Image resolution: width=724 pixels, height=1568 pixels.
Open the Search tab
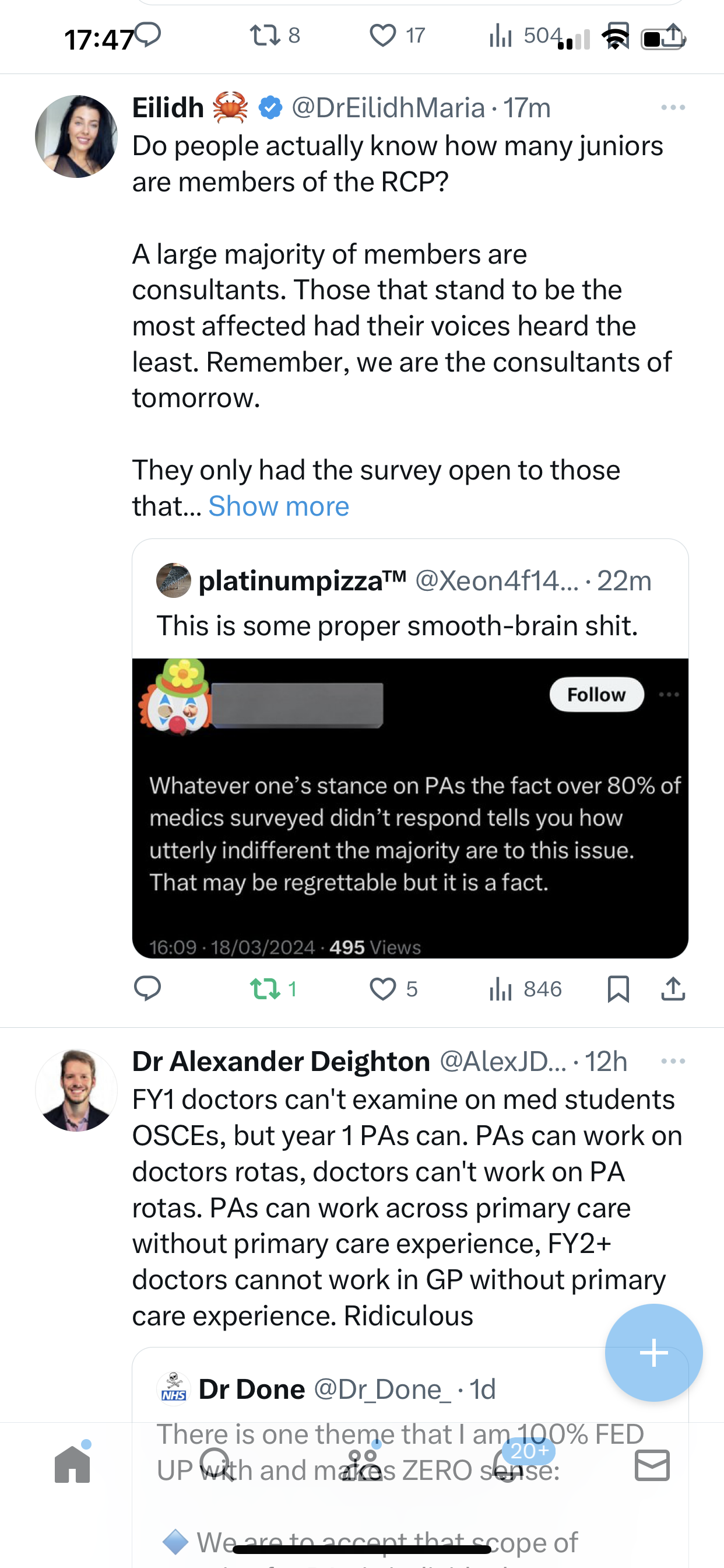pyautogui.click(x=217, y=1464)
